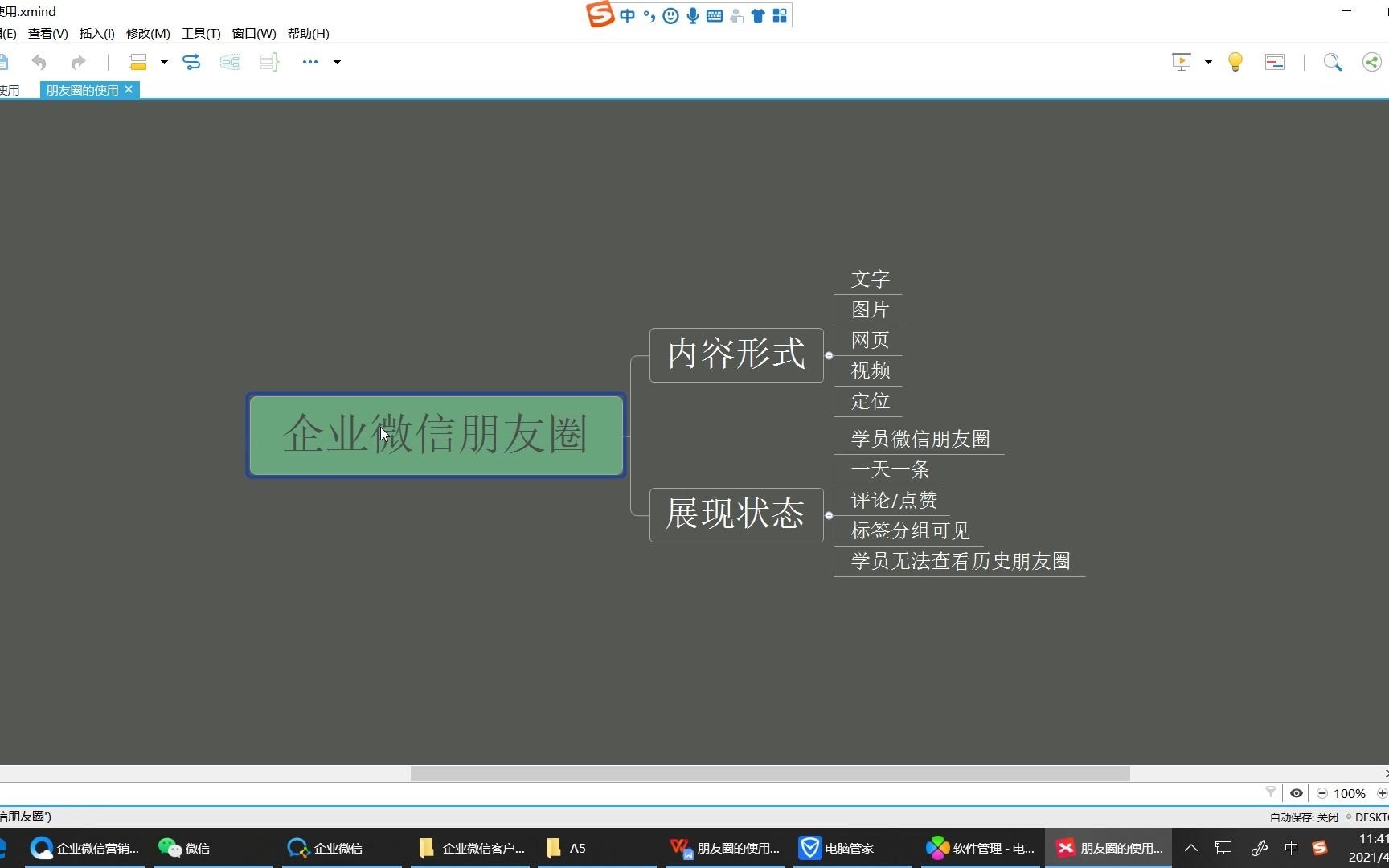Close the 朋友圈的使用 tab
Screen dimensions: 1389x868
click(129, 89)
